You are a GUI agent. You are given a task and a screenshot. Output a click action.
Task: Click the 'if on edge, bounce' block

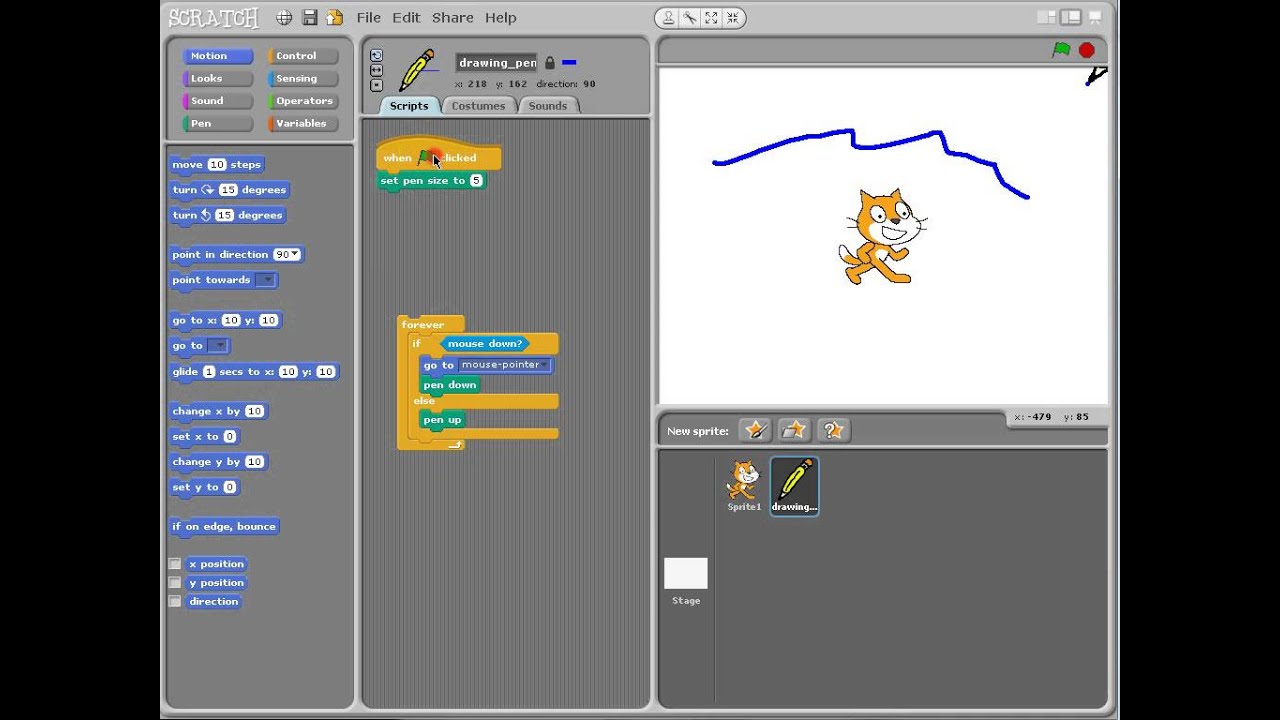tap(224, 527)
